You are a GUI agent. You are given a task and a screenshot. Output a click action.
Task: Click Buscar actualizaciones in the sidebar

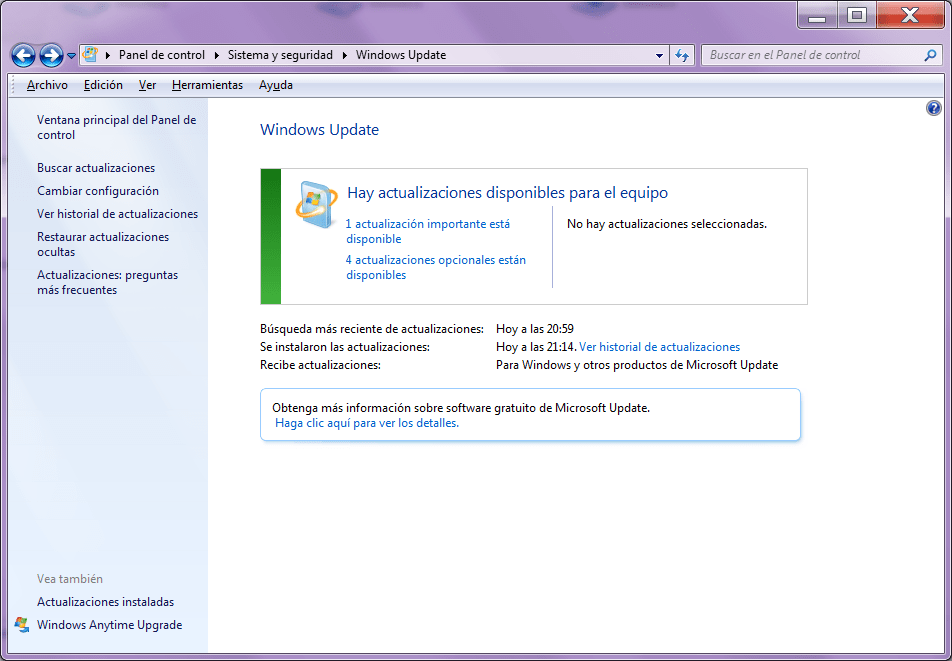[96, 168]
